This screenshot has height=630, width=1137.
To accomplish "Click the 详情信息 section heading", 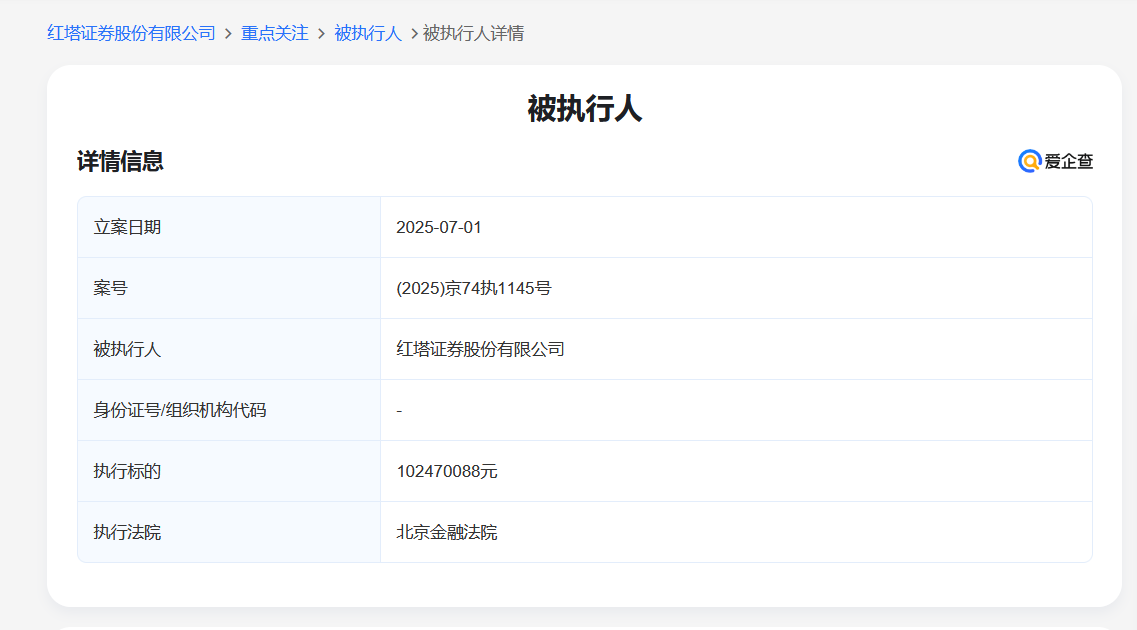I will [120, 161].
